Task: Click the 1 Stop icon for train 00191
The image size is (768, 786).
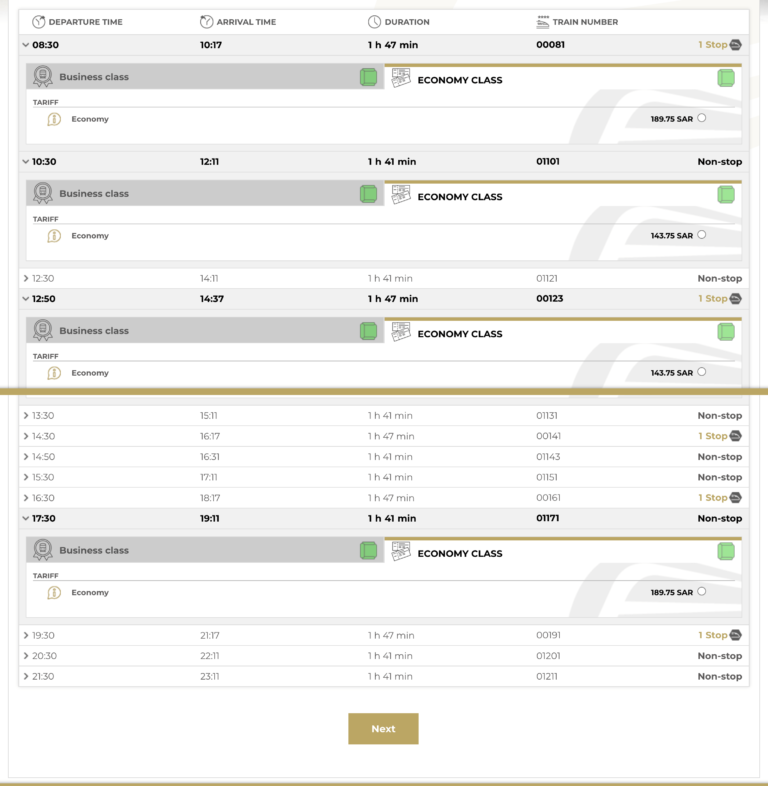Action: [735, 635]
